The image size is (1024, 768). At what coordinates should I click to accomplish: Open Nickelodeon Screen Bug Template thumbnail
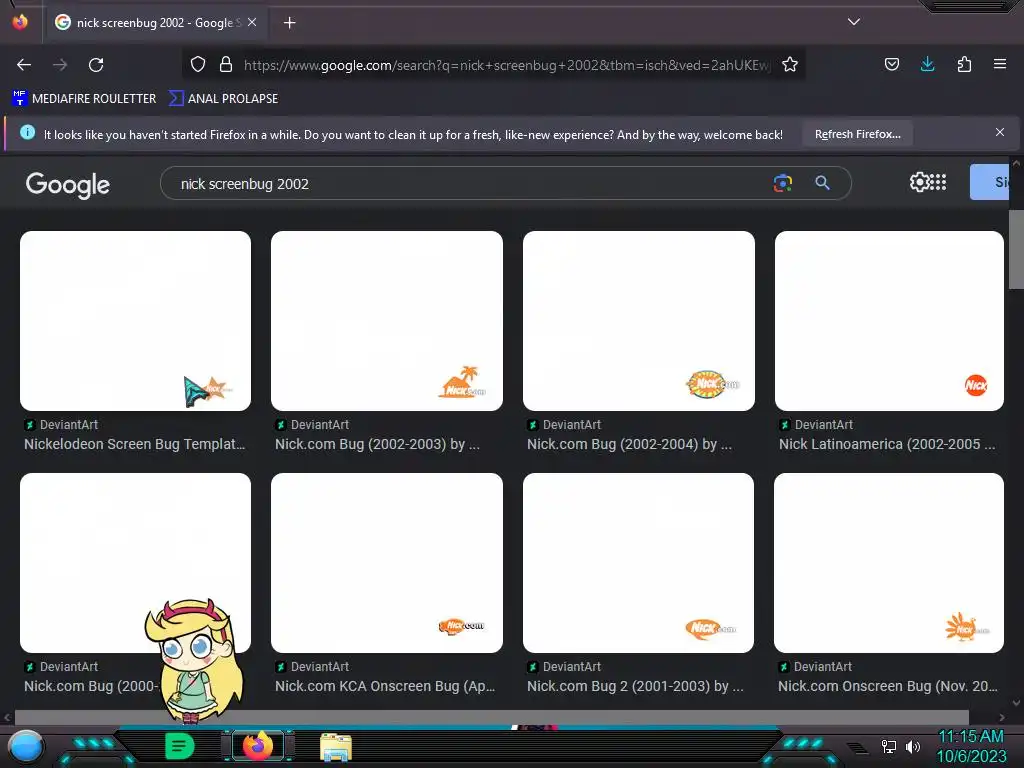tap(135, 321)
